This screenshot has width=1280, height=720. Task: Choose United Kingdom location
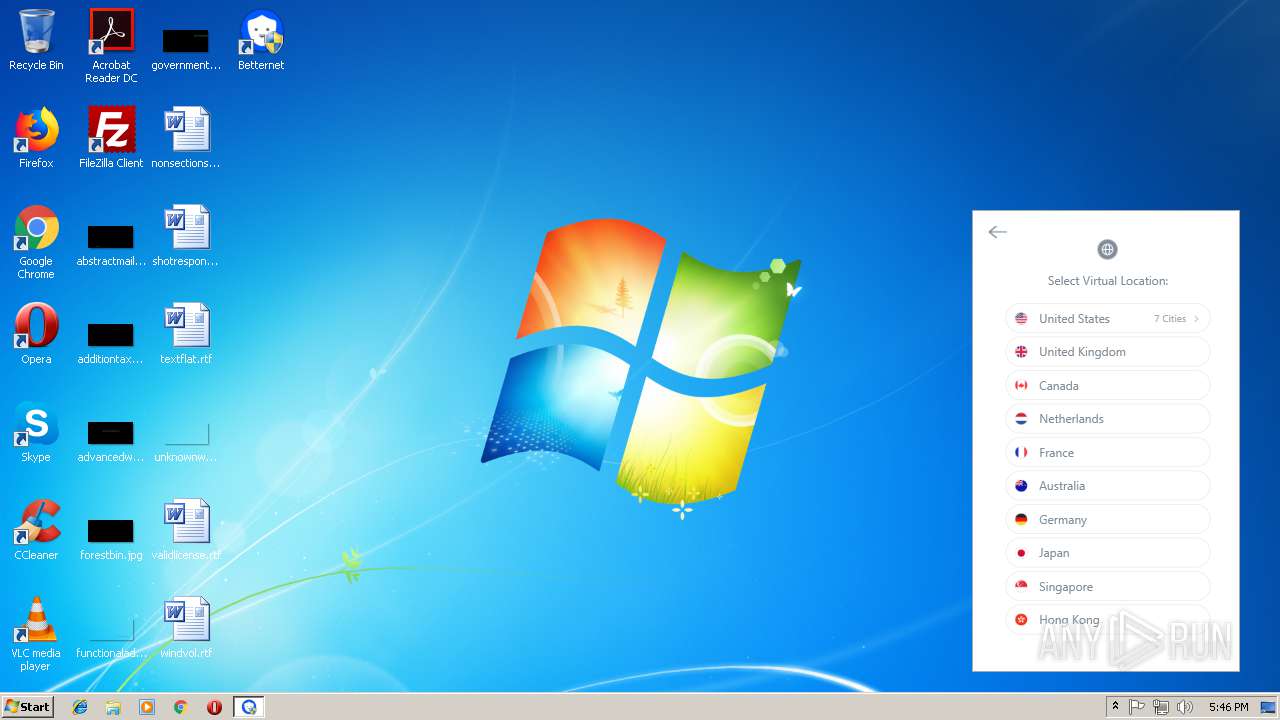(x=1108, y=352)
